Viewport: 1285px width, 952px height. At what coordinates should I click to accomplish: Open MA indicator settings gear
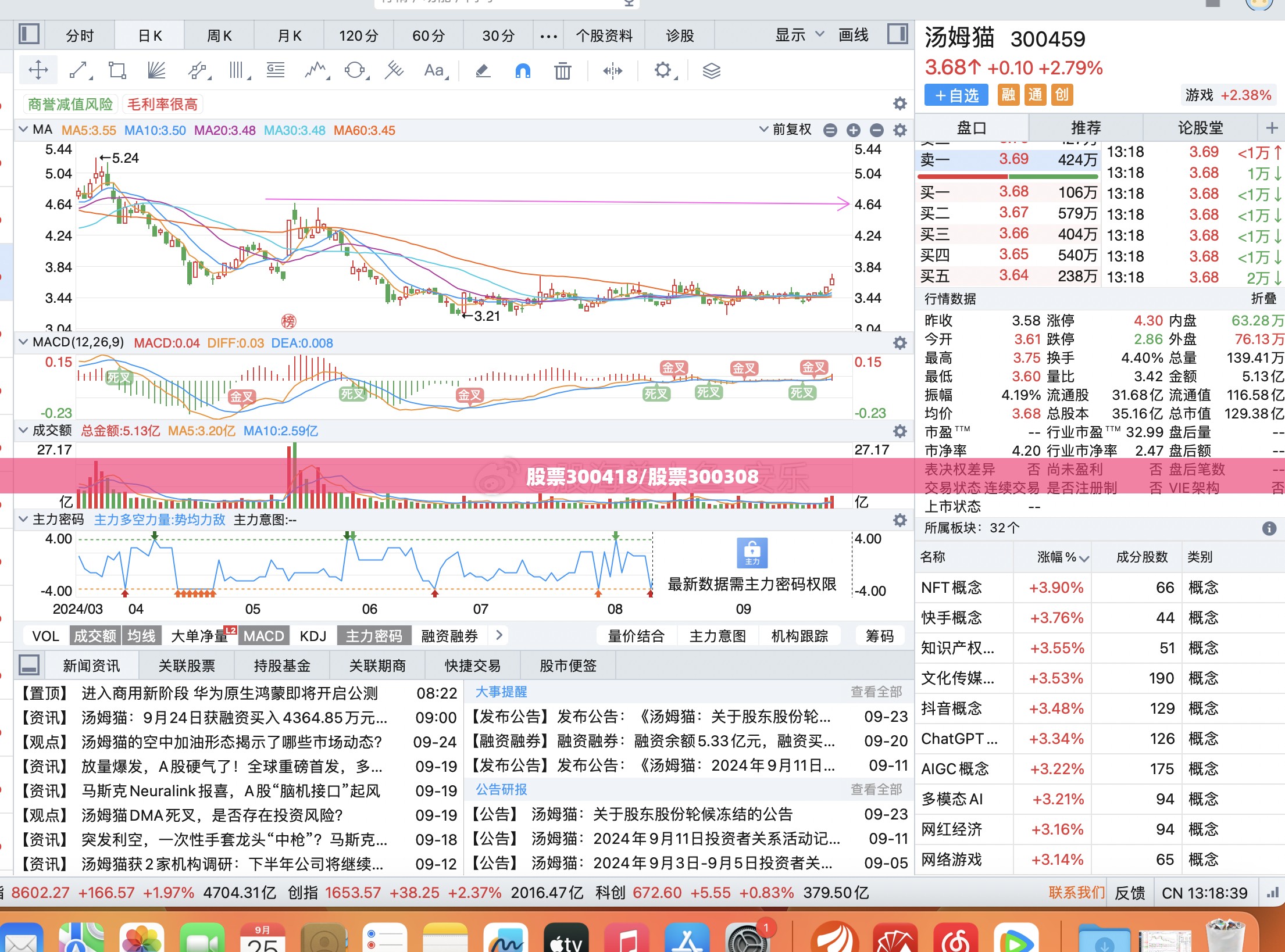900,130
